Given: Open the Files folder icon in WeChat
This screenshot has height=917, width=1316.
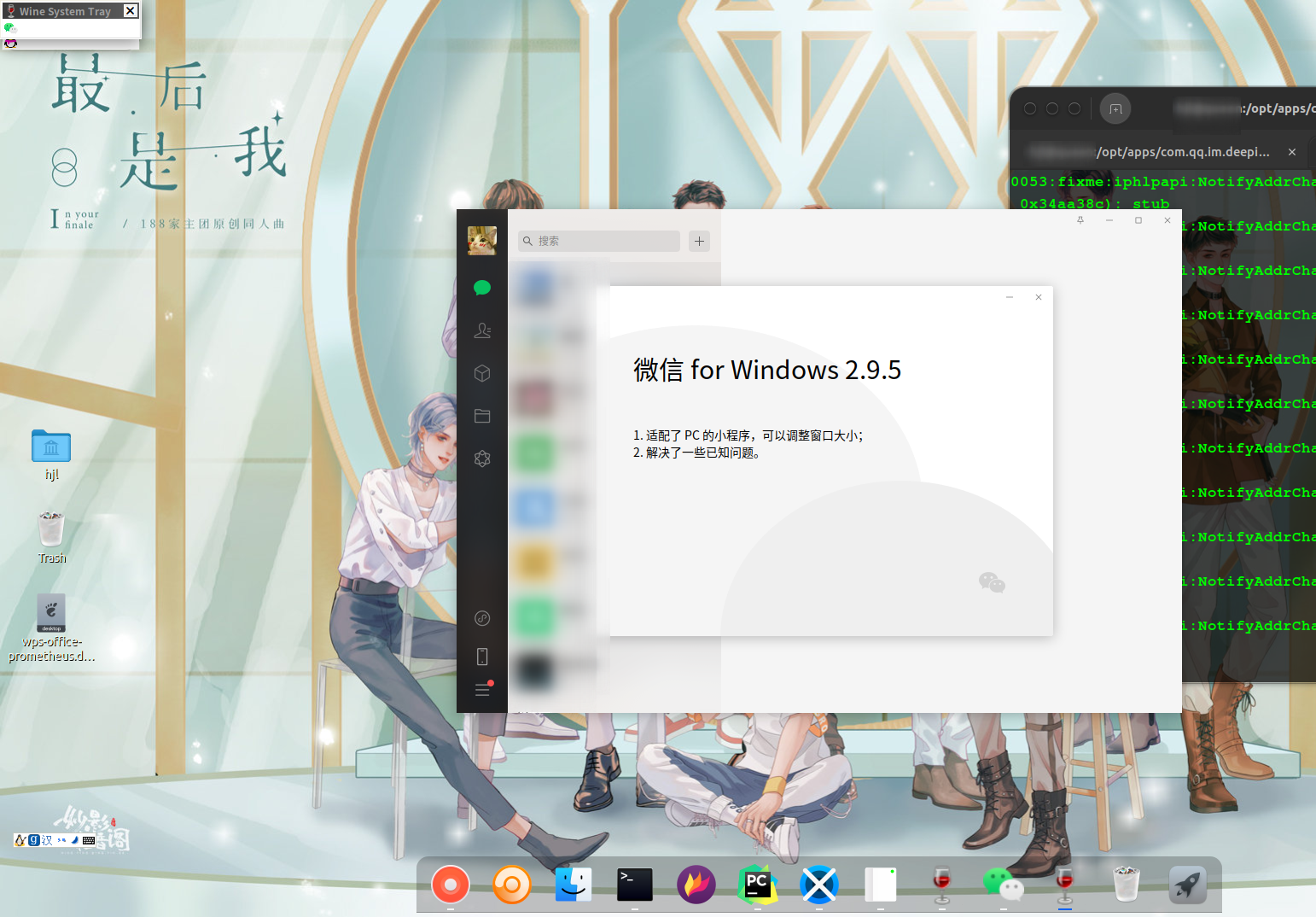Looking at the screenshot, I should (482, 416).
